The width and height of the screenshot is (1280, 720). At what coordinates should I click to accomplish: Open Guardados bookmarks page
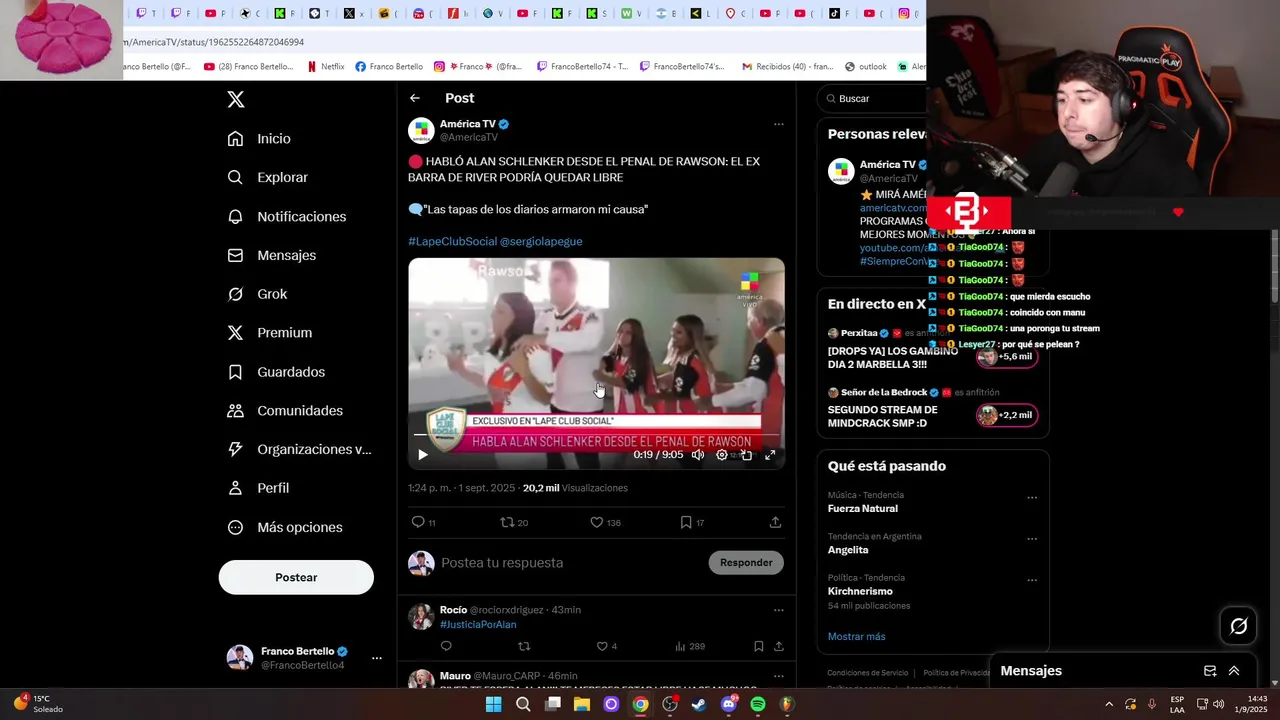[x=276, y=372]
